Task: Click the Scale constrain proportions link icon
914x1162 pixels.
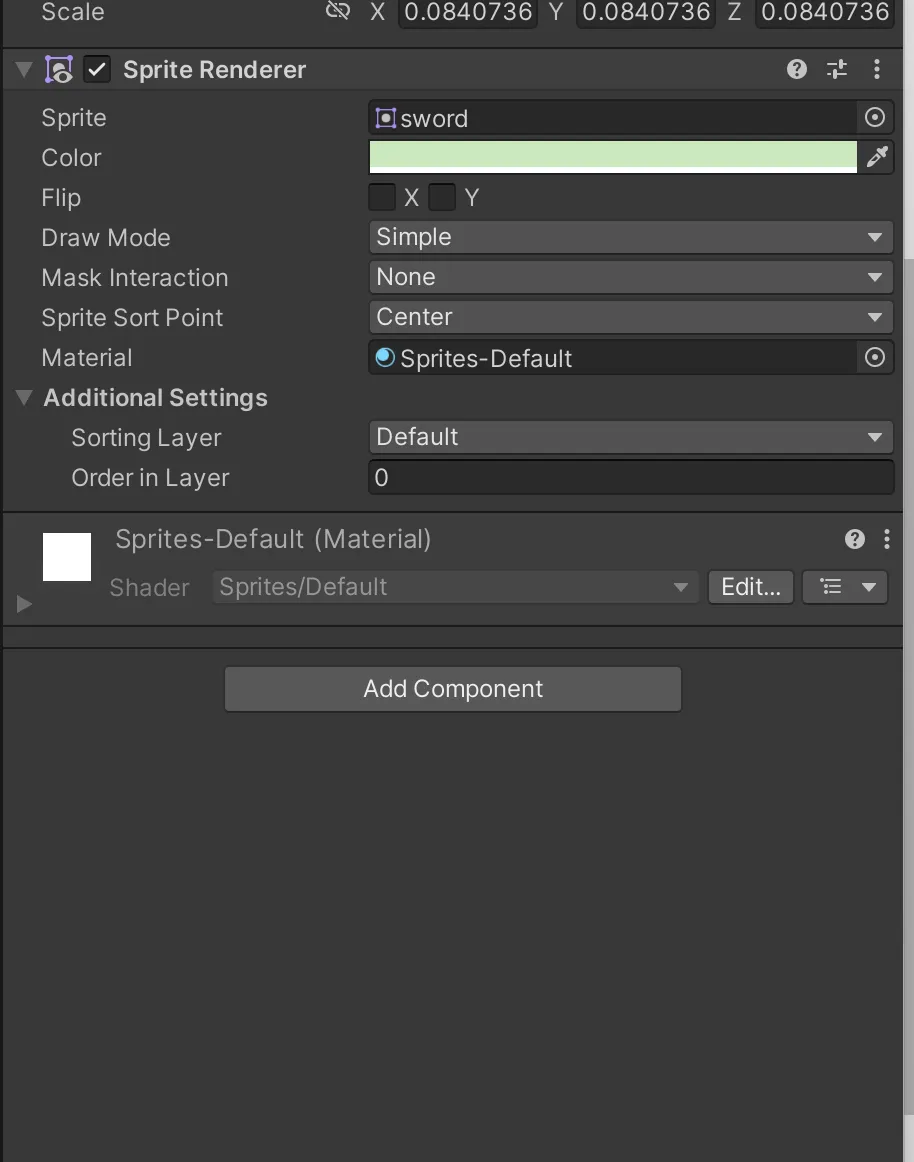Action: (x=338, y=12)
